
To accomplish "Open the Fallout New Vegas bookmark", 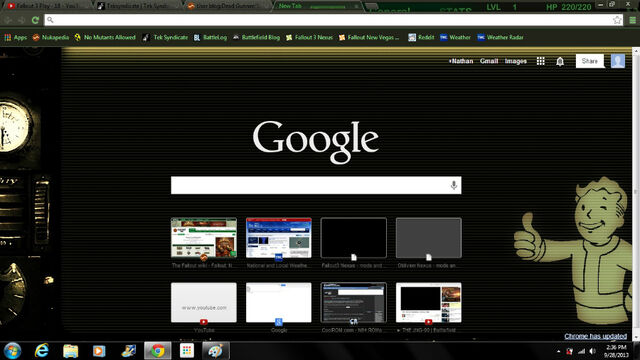I will pyautogui.click(x=369, y=38).
